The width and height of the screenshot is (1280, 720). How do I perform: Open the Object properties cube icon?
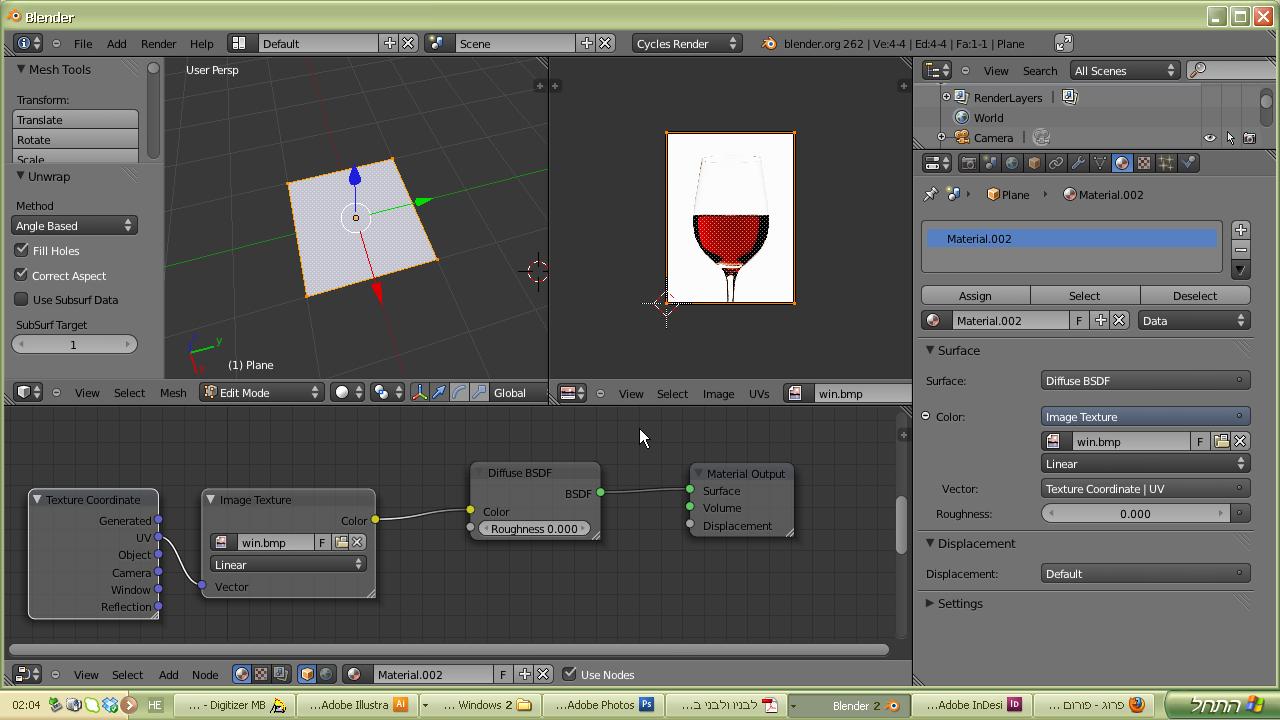(x=1034, y=163)
